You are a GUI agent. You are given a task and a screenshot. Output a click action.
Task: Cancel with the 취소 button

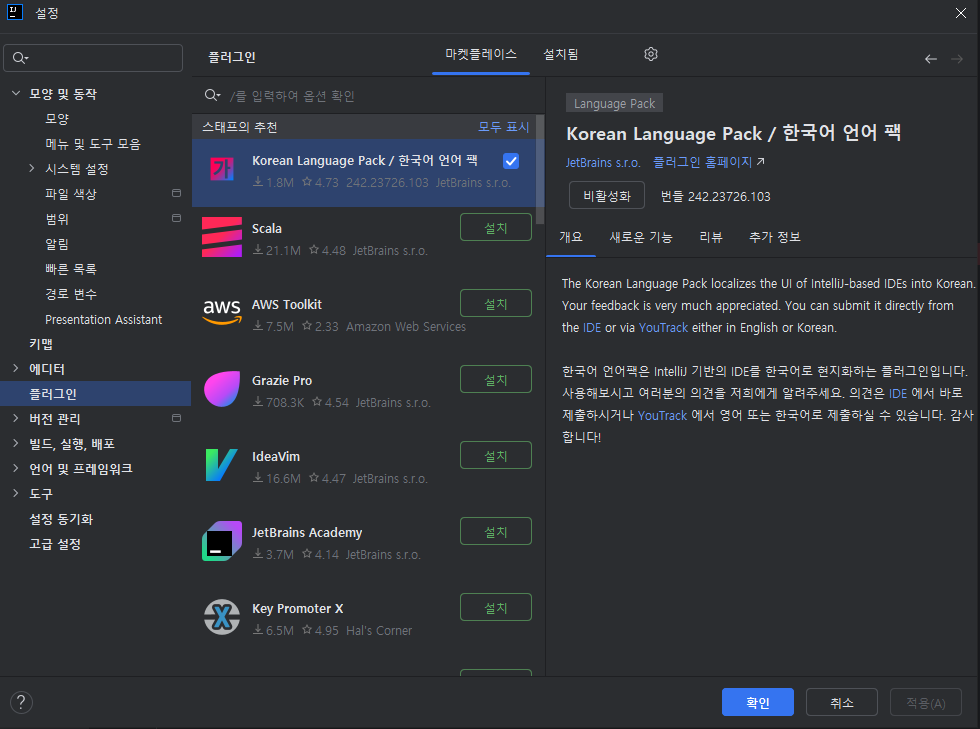point(842,702)
